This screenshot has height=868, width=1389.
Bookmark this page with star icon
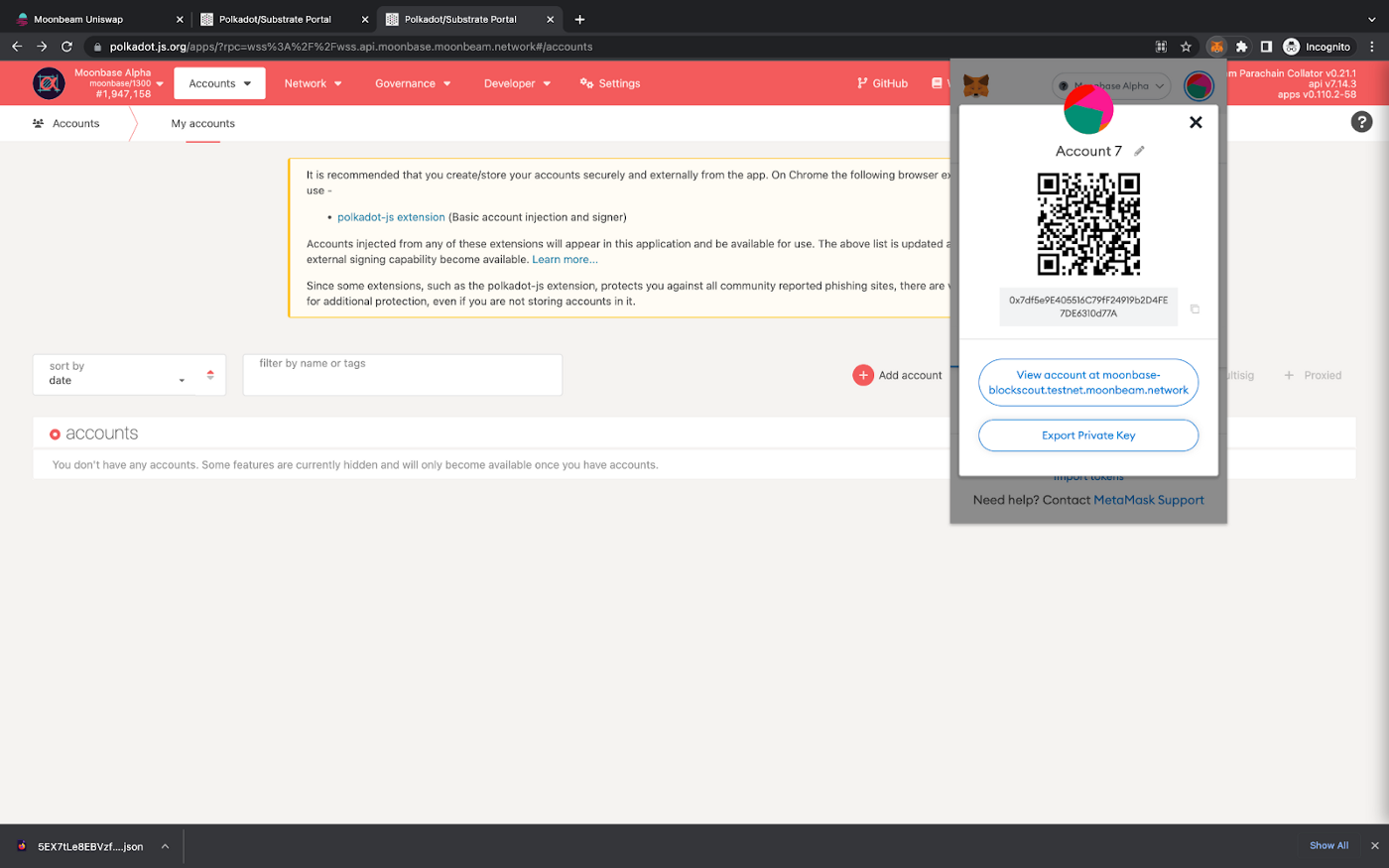(1186, 47)
